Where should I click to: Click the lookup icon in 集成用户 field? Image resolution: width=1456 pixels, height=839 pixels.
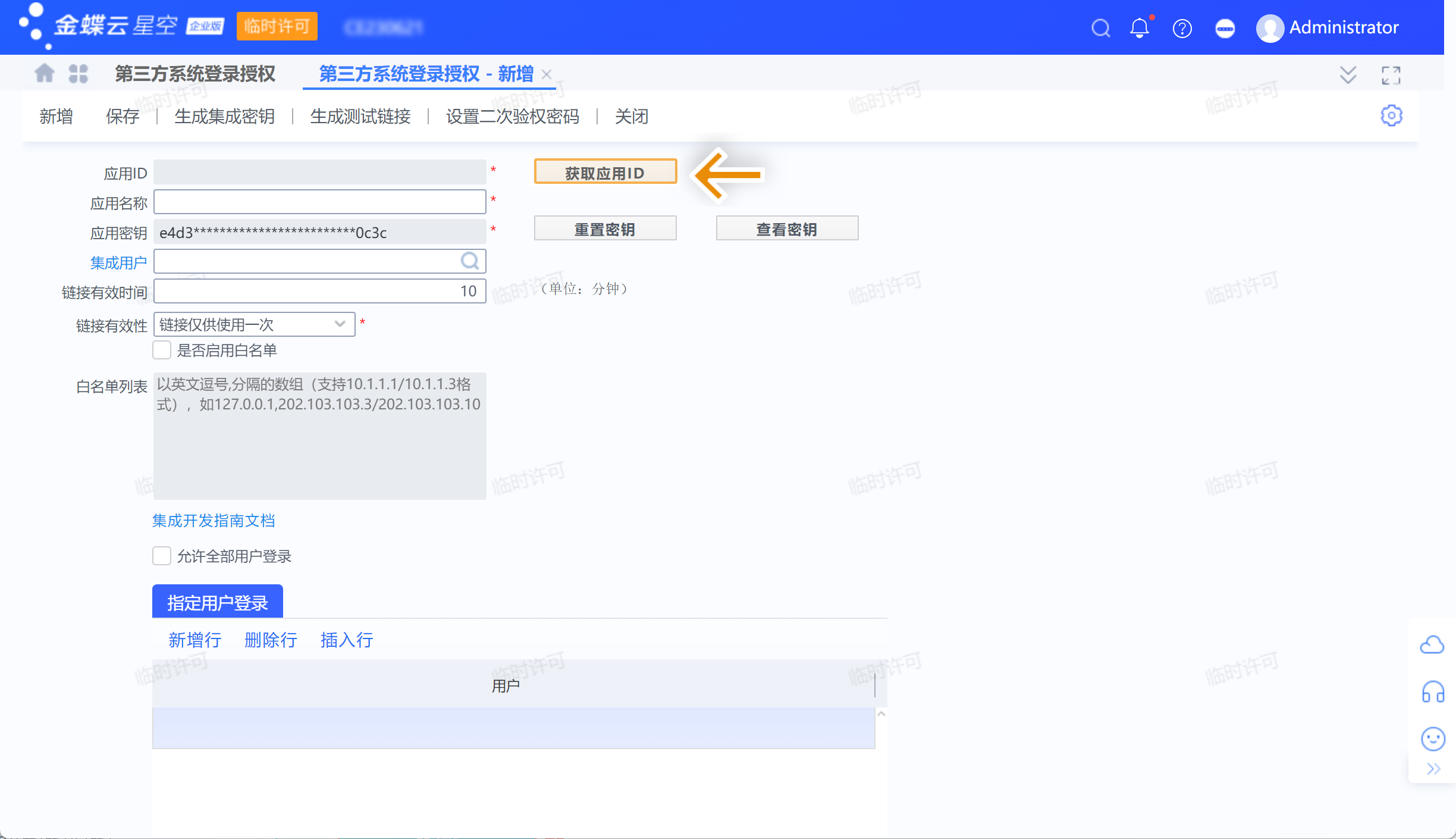click(470, 261)
